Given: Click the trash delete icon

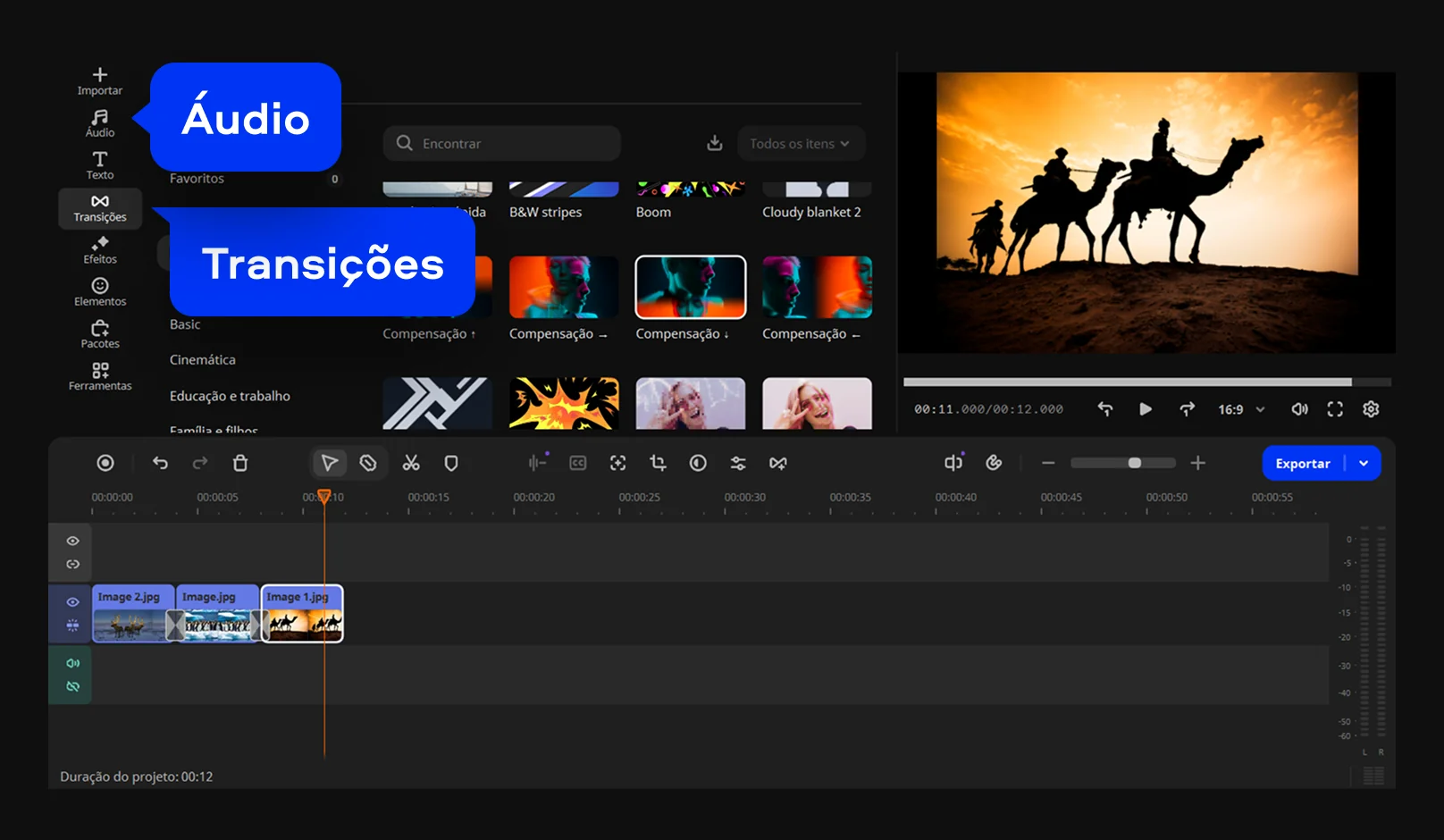Looking at the screenshot, I should tap(240, 463).
